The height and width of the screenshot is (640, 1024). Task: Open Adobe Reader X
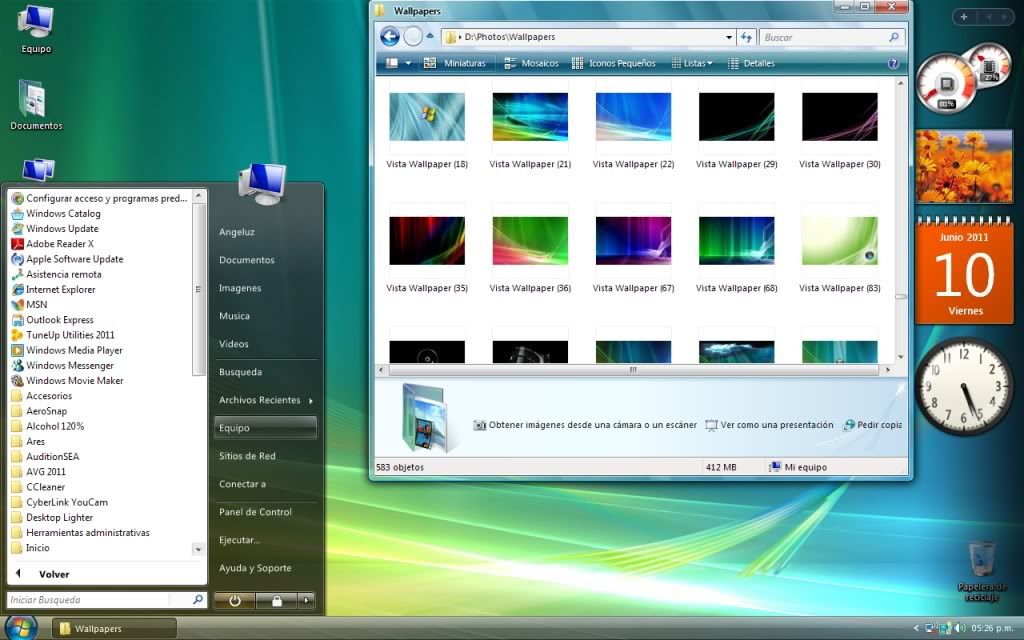(53, 244)
